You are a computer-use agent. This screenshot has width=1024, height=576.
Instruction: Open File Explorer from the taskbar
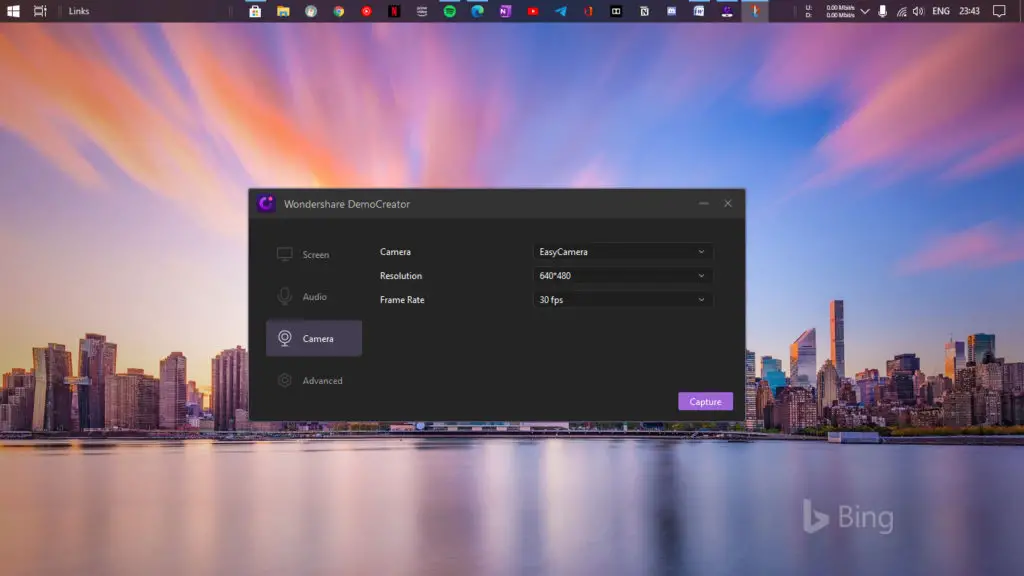283,11
